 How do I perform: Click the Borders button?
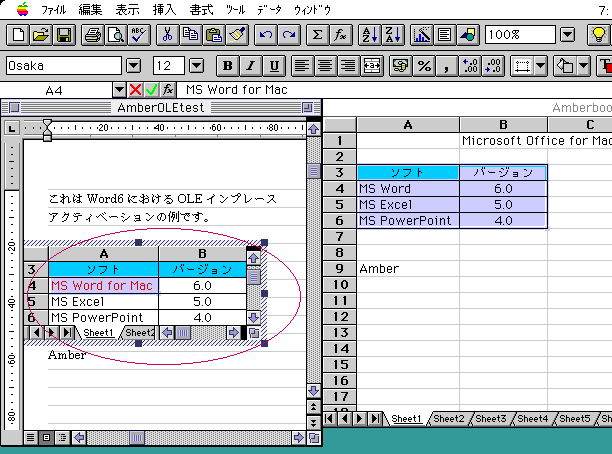tap(522, 66)
